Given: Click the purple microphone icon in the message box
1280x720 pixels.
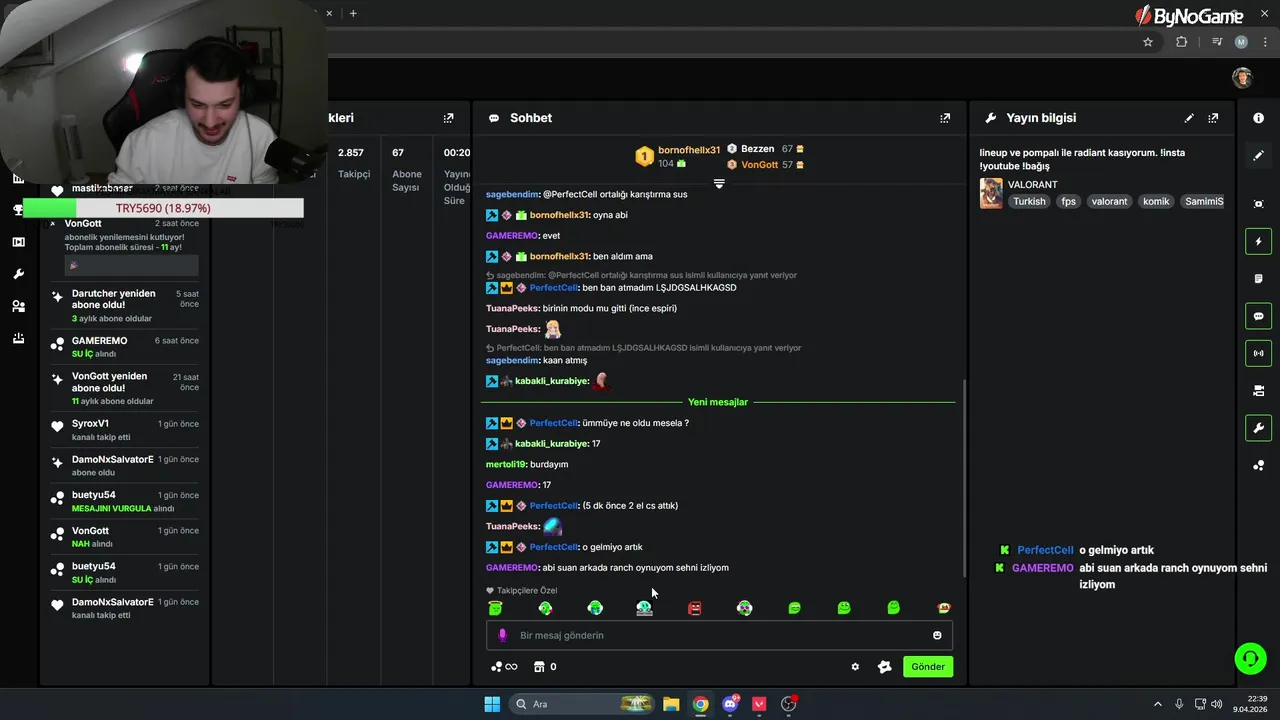Looking at the screenshot, I should (503, 635).
